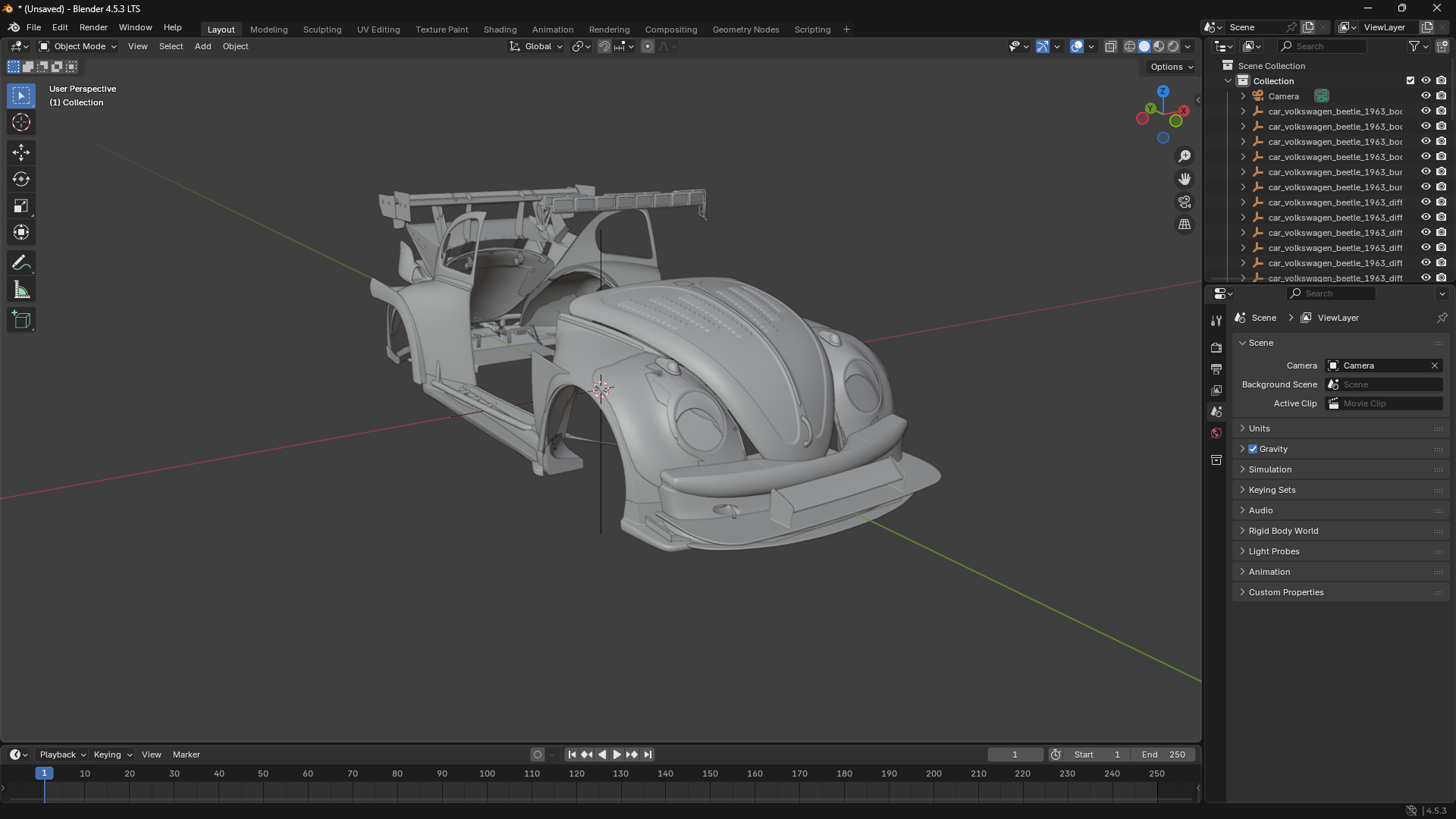Open the Render menu
Screen dimensions: 1456x819
point(93,27)
